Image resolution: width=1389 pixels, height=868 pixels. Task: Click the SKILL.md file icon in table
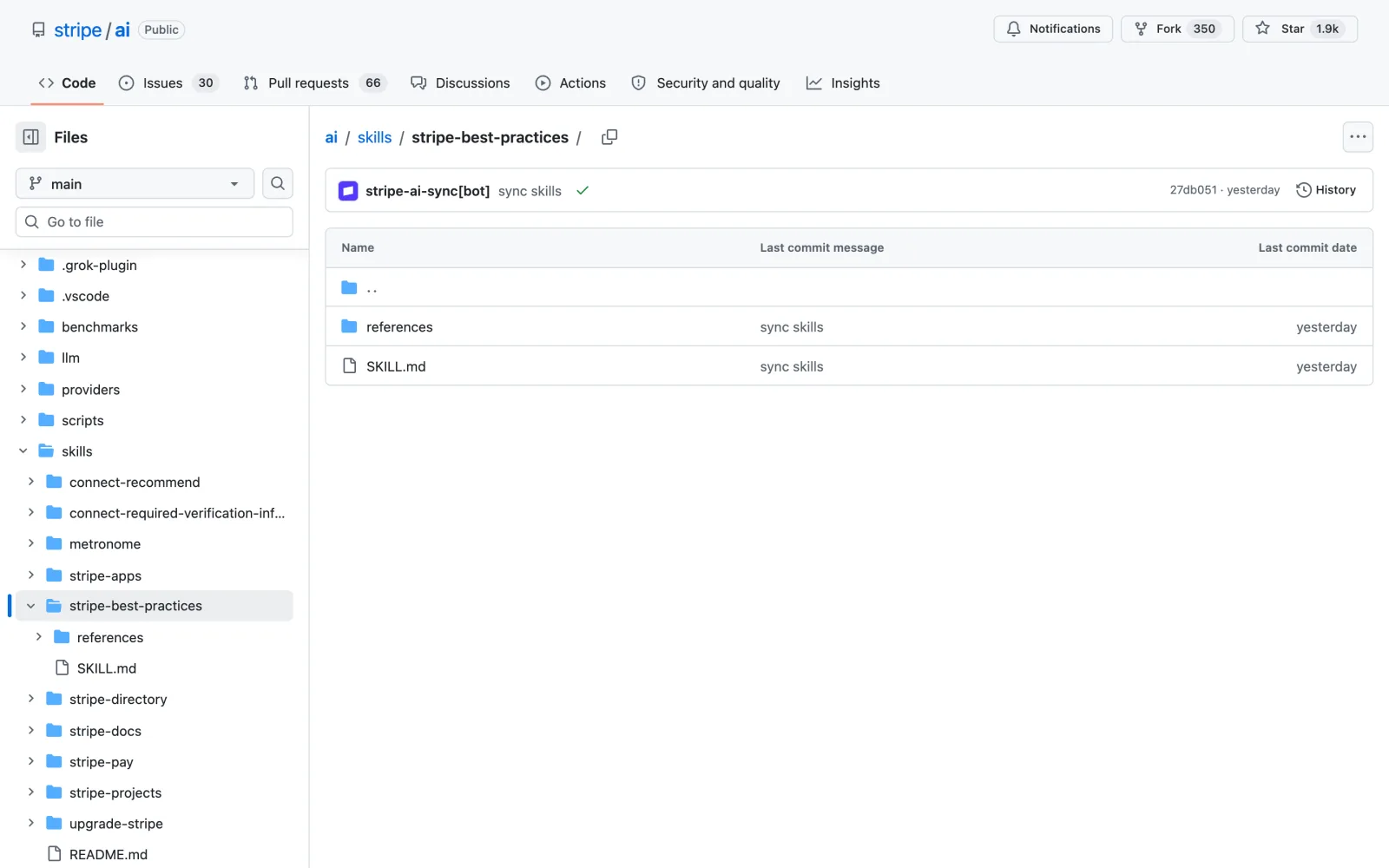click(349, 365)
